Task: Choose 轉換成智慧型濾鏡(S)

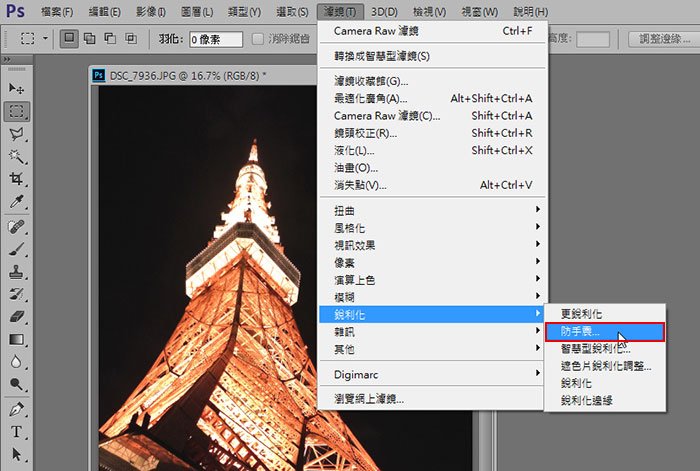Action: tap(432, 56)
